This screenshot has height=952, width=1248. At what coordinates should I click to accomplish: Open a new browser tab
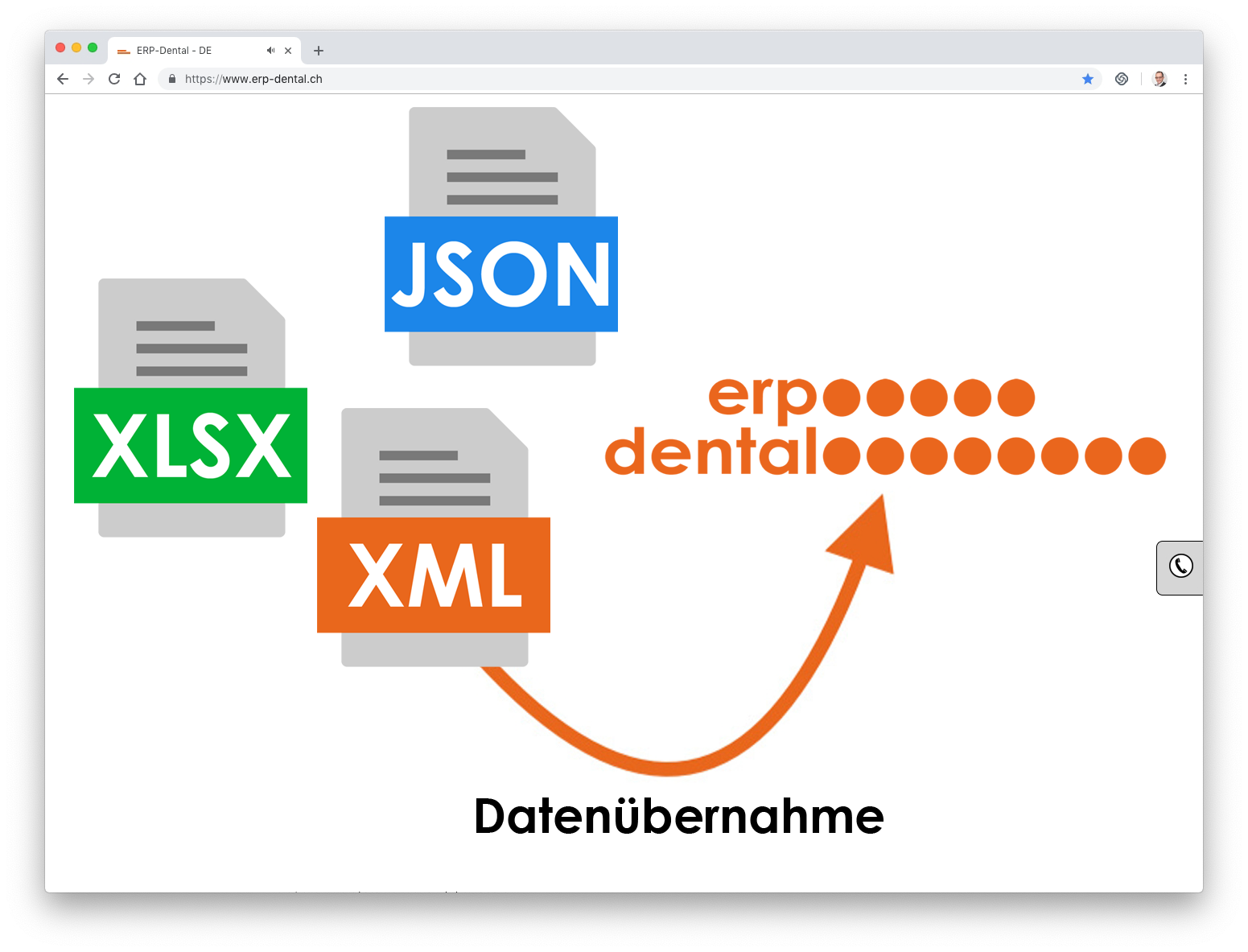point(319,51)
